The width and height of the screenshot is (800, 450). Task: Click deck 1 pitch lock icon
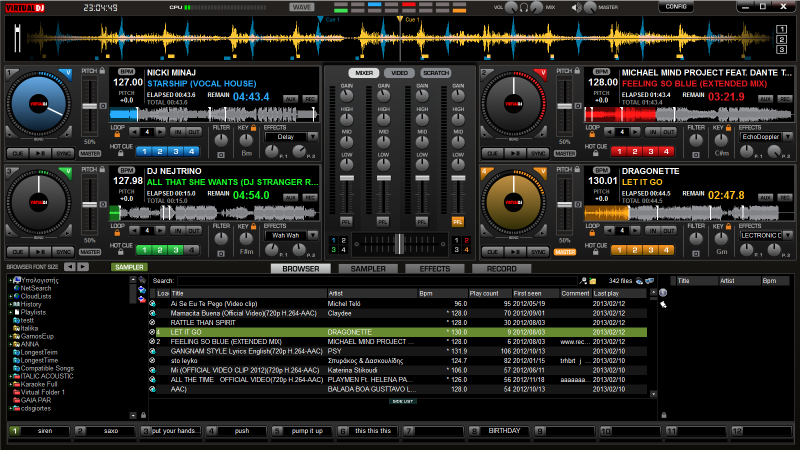(102, 70)
